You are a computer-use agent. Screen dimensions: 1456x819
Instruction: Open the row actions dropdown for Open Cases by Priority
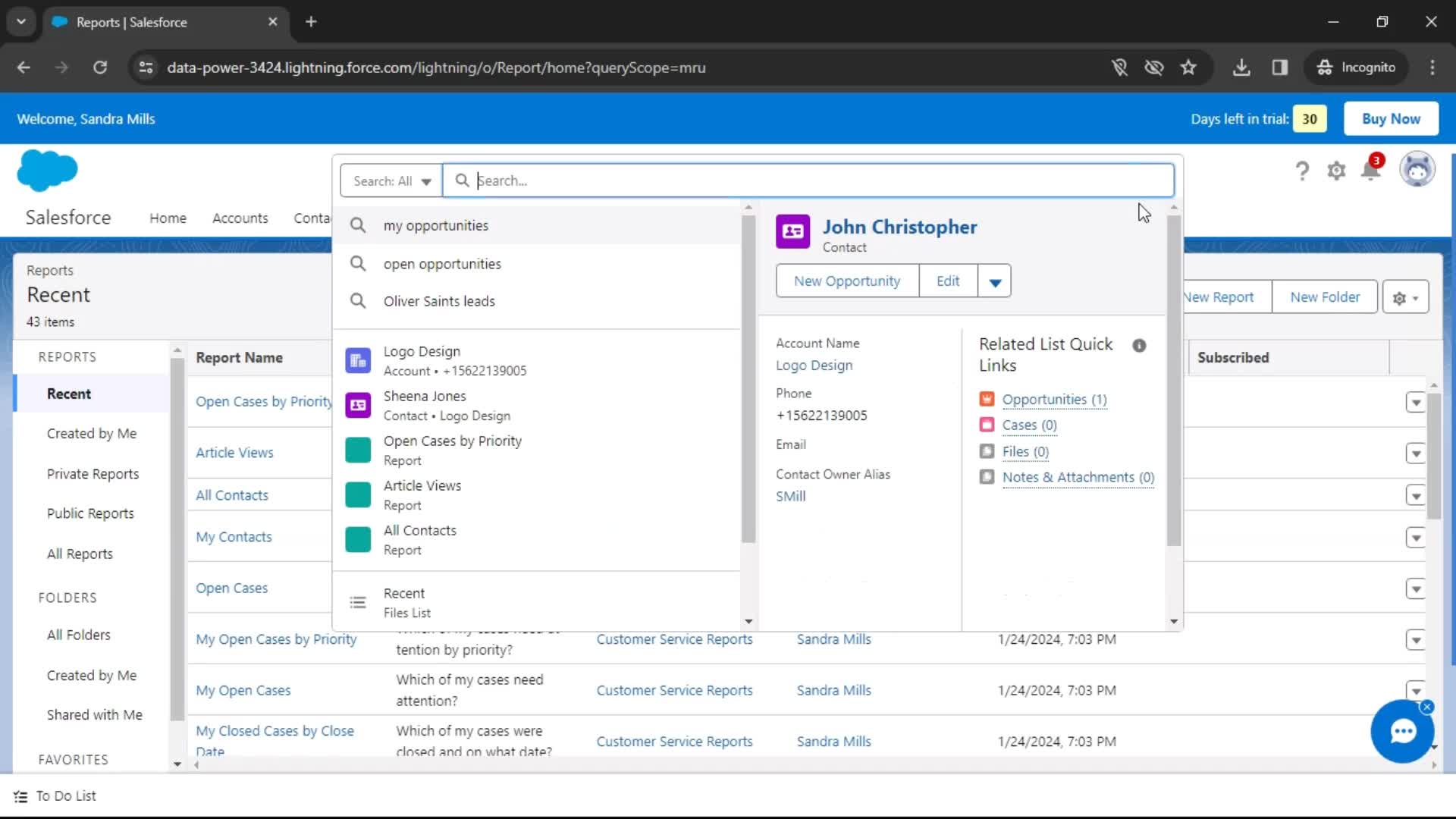pos(1415,402)
